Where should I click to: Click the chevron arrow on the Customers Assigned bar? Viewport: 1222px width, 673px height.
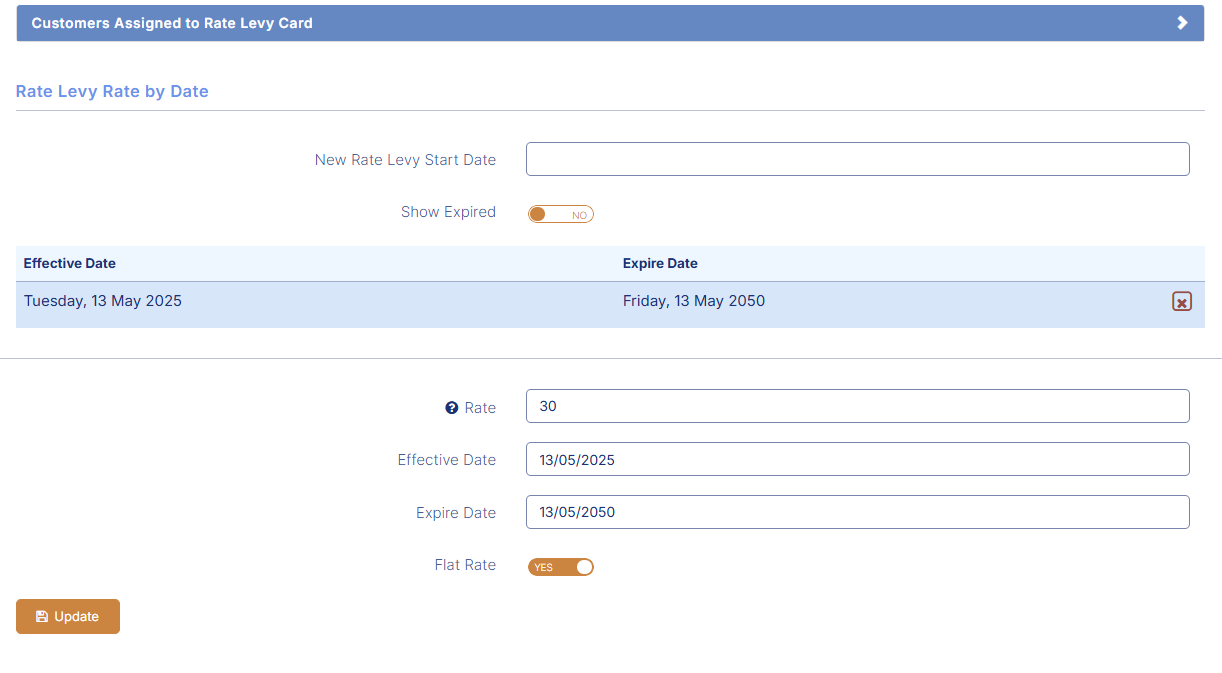tap(1183, 23)
